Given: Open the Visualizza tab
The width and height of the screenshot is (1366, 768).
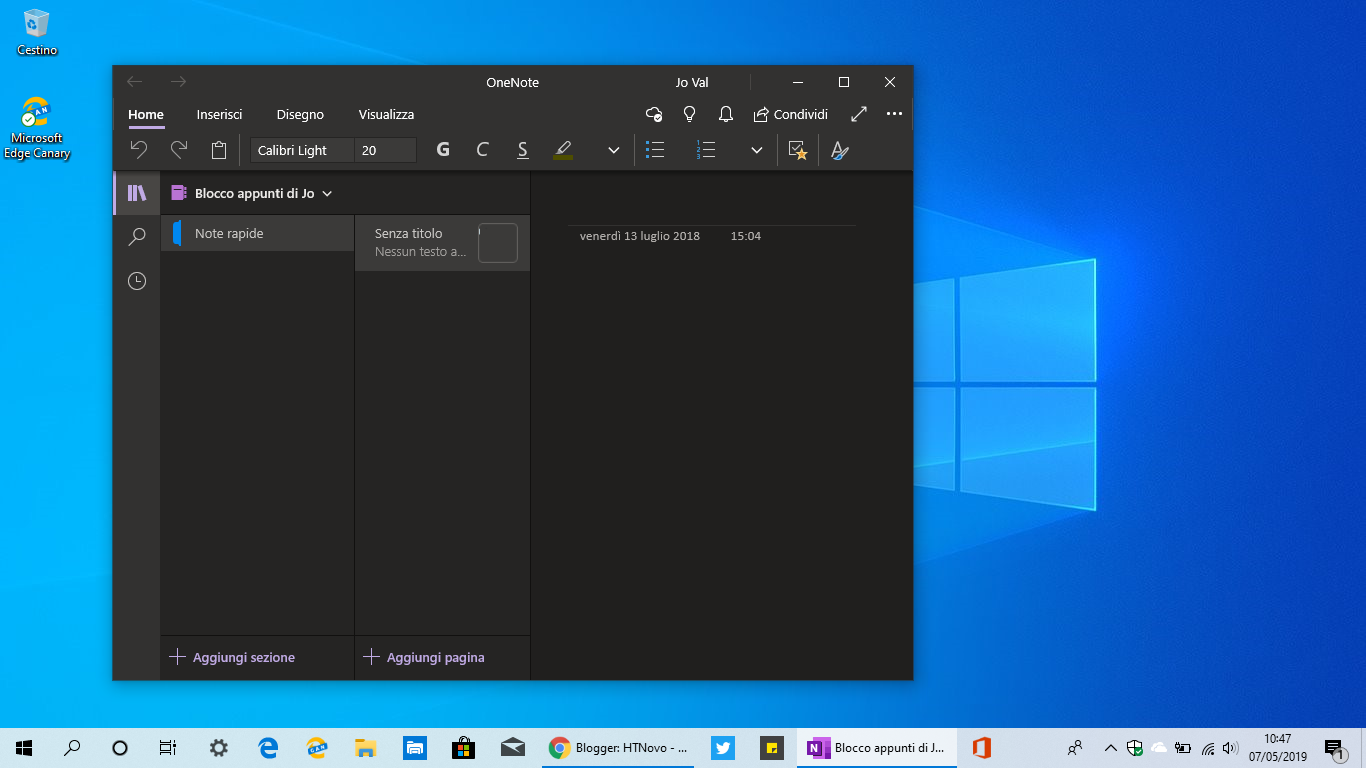Looking at the screenshot, I should coord(386,115).
